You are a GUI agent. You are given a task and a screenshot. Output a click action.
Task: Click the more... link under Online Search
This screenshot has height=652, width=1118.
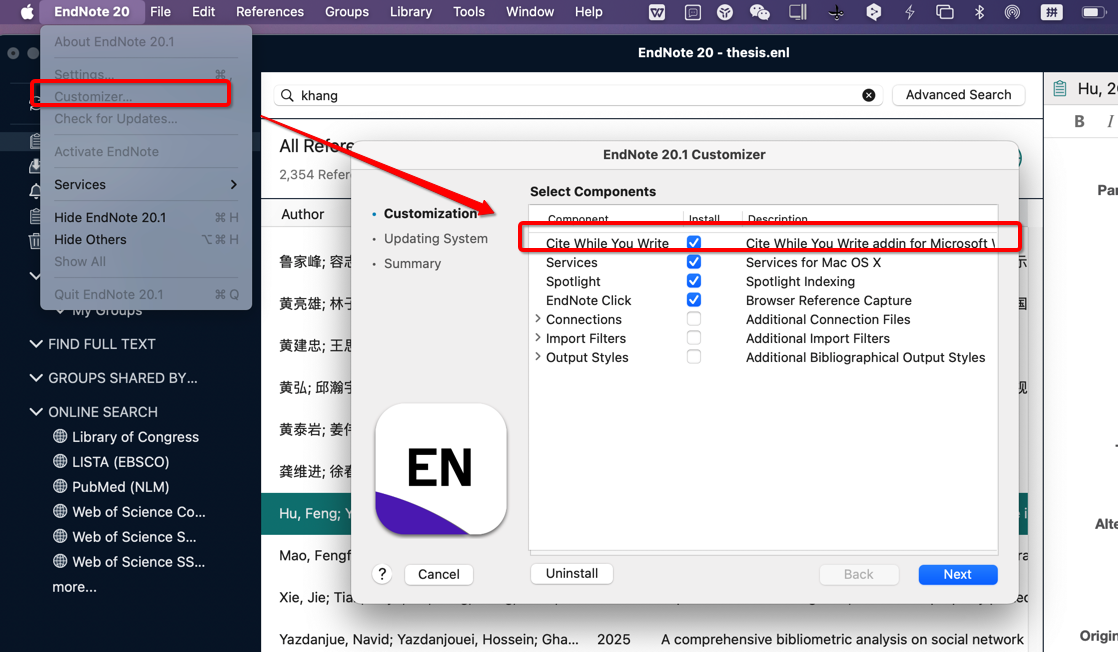click(74, 587)
